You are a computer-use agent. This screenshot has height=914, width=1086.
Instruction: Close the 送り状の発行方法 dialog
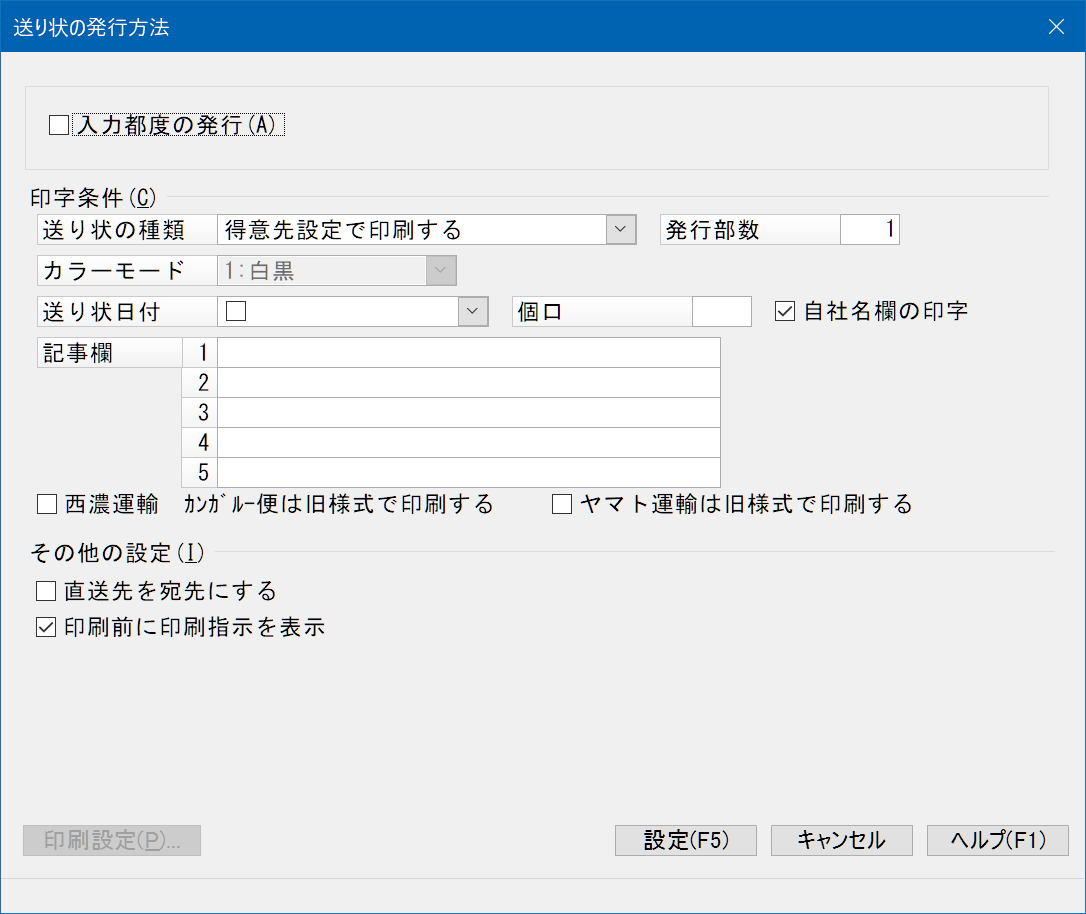click(1056, 27)
